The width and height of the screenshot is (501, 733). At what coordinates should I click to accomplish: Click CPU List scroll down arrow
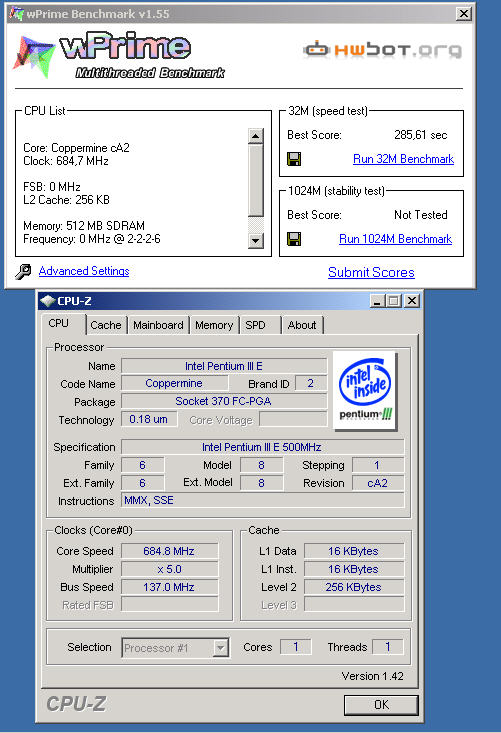point(256,241)
